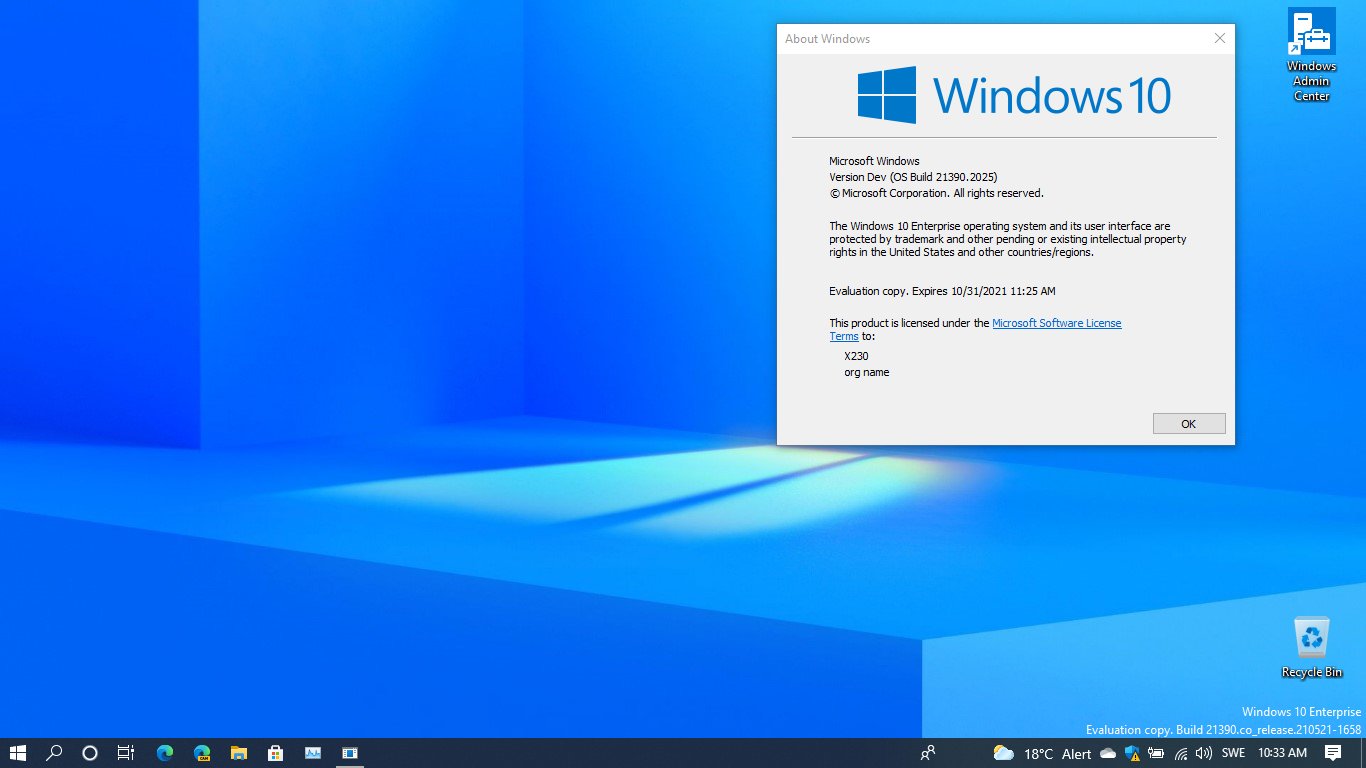Viewport: 1366px width, 768px height.
Task: Switch the SWE input language
Action: pos(1233,753)
